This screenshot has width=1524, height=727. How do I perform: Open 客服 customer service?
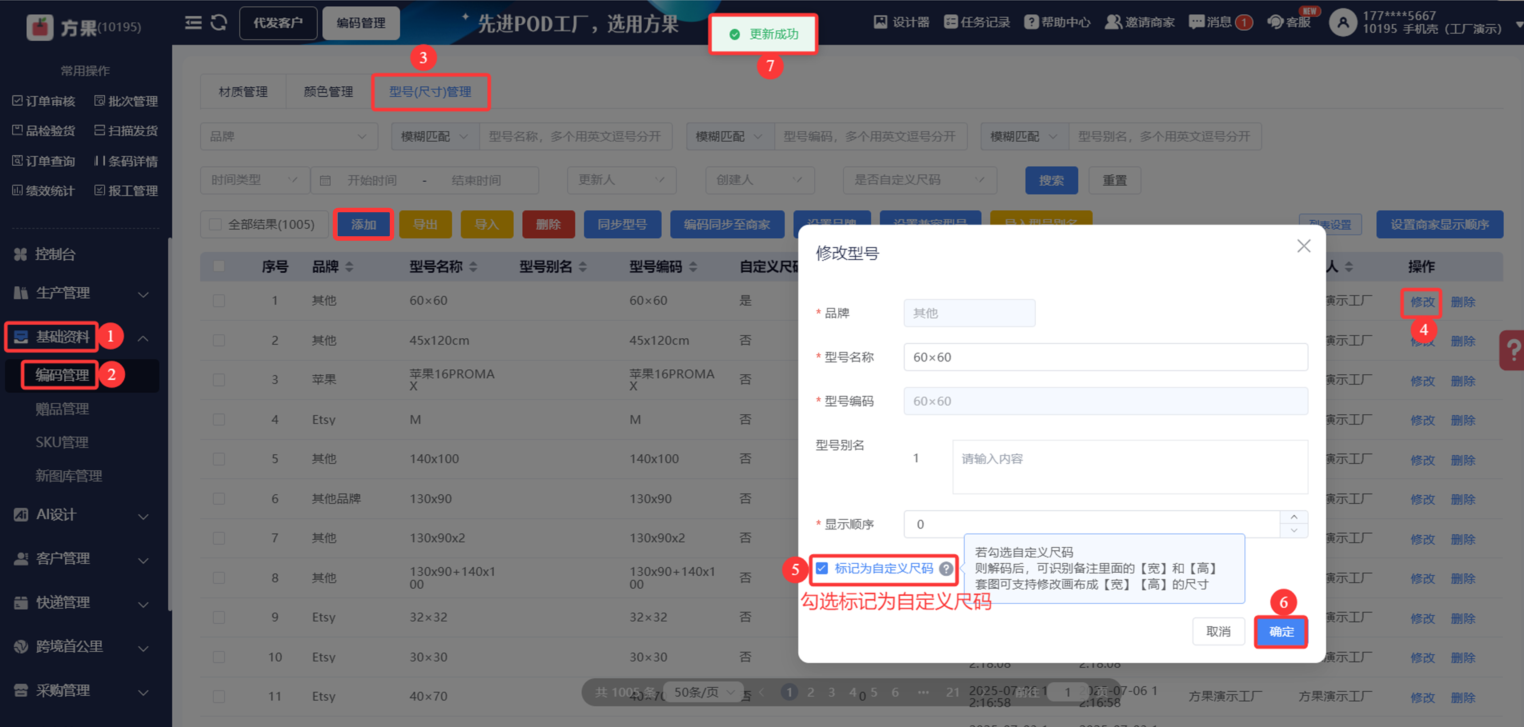(1288, 22)
